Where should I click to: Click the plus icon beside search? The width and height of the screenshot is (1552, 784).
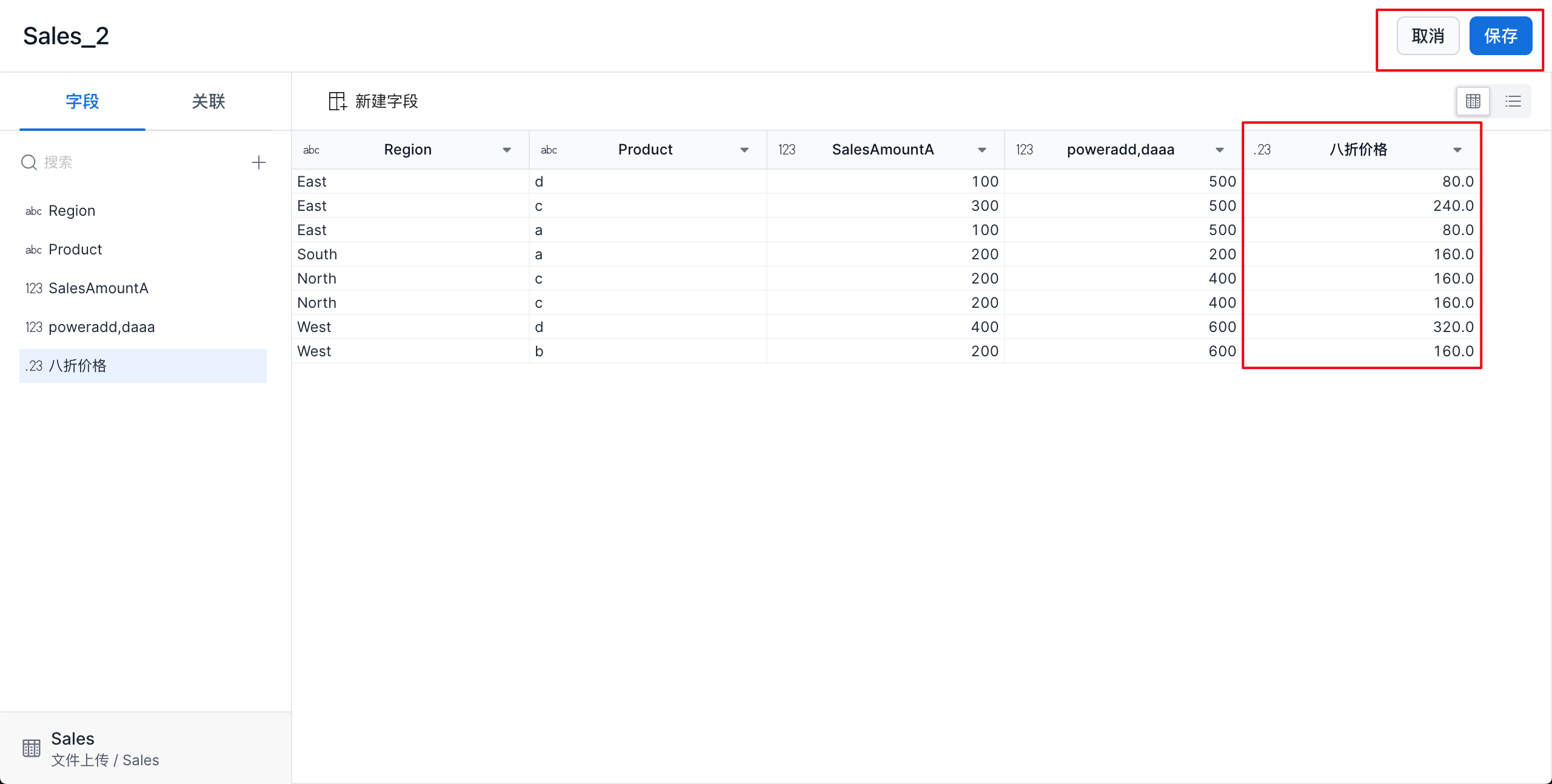pos(259,162)
